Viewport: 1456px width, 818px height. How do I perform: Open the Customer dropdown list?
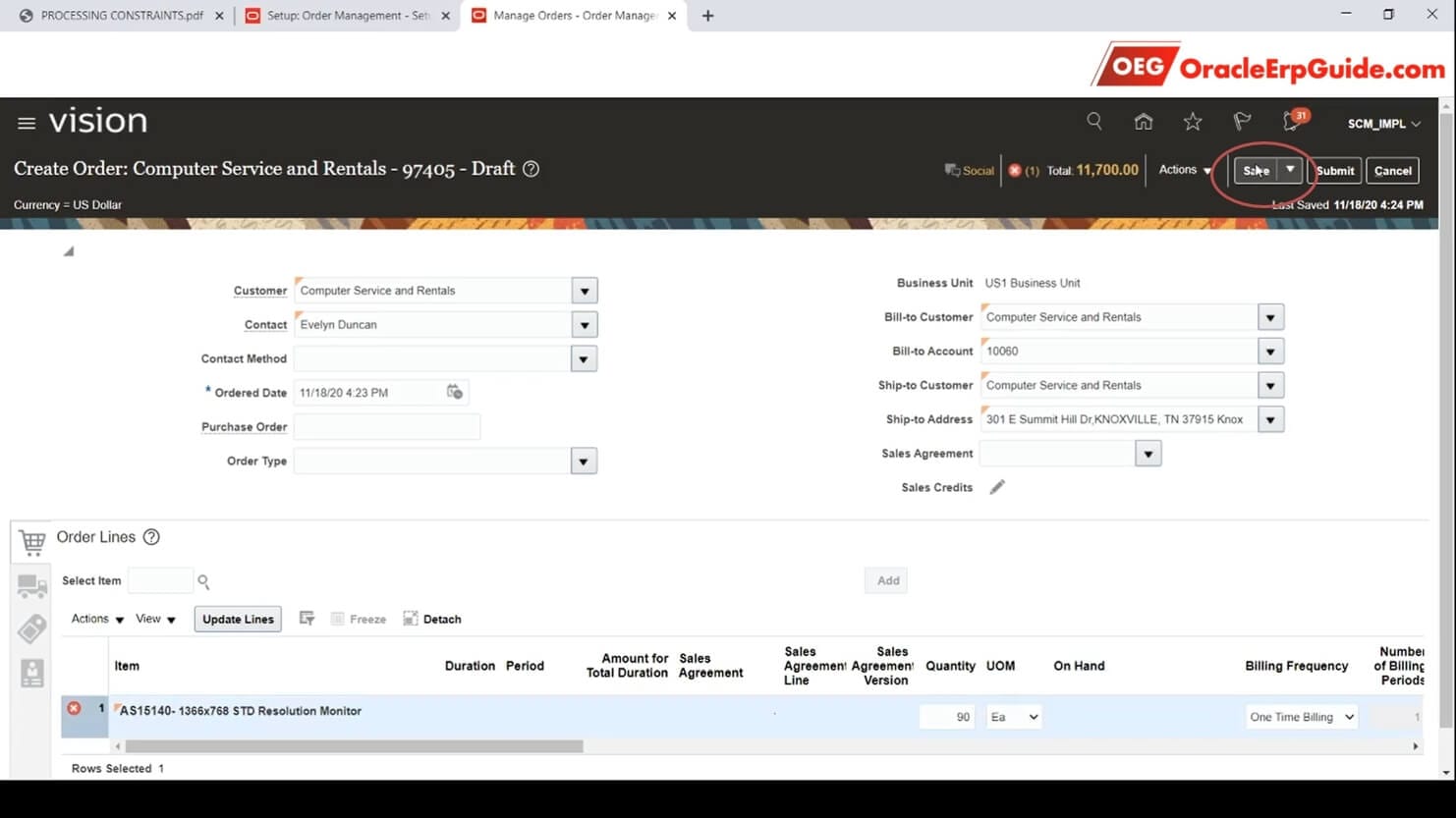(585, 291)
